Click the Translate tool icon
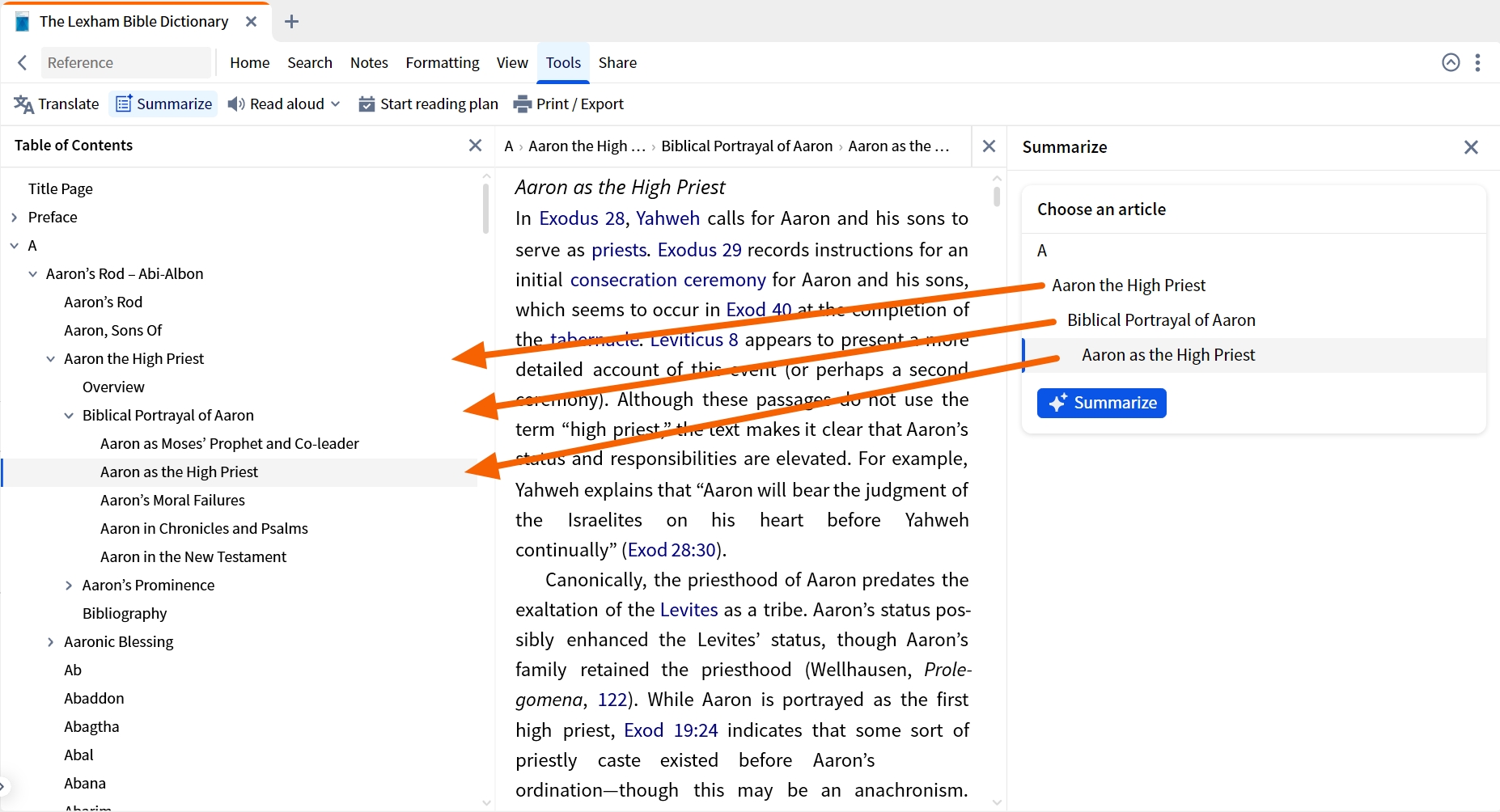This screenshot has width=1500, height=812. (x=23, y=104)
